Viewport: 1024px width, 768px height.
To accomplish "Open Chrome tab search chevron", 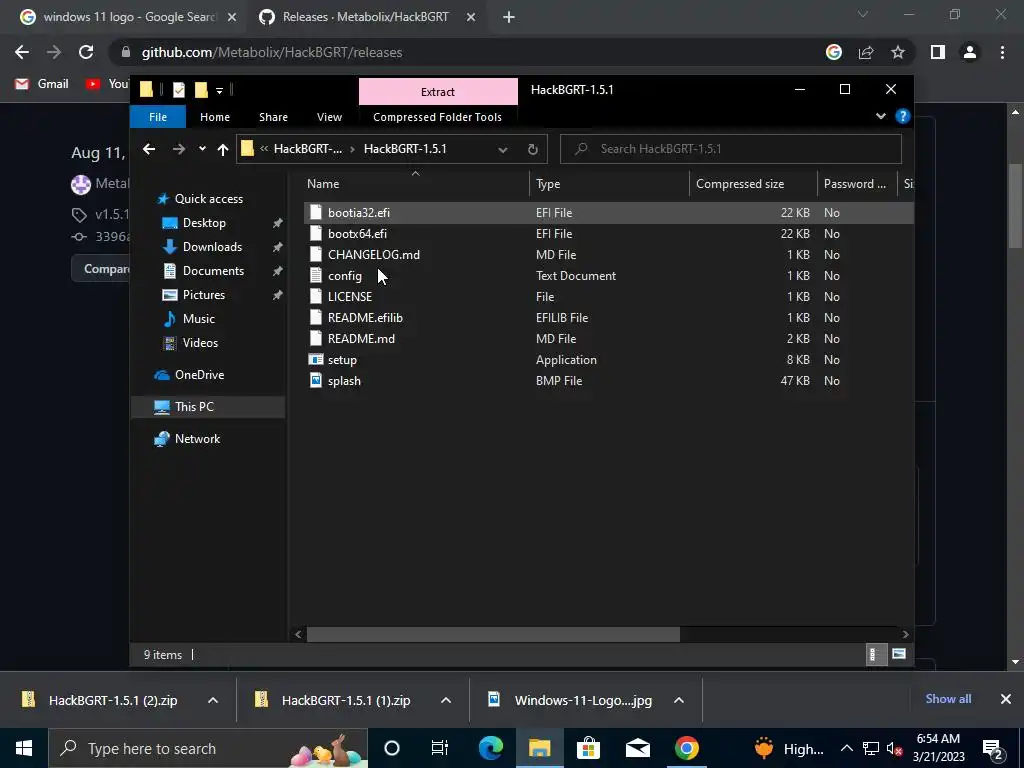I will (863, 14).
